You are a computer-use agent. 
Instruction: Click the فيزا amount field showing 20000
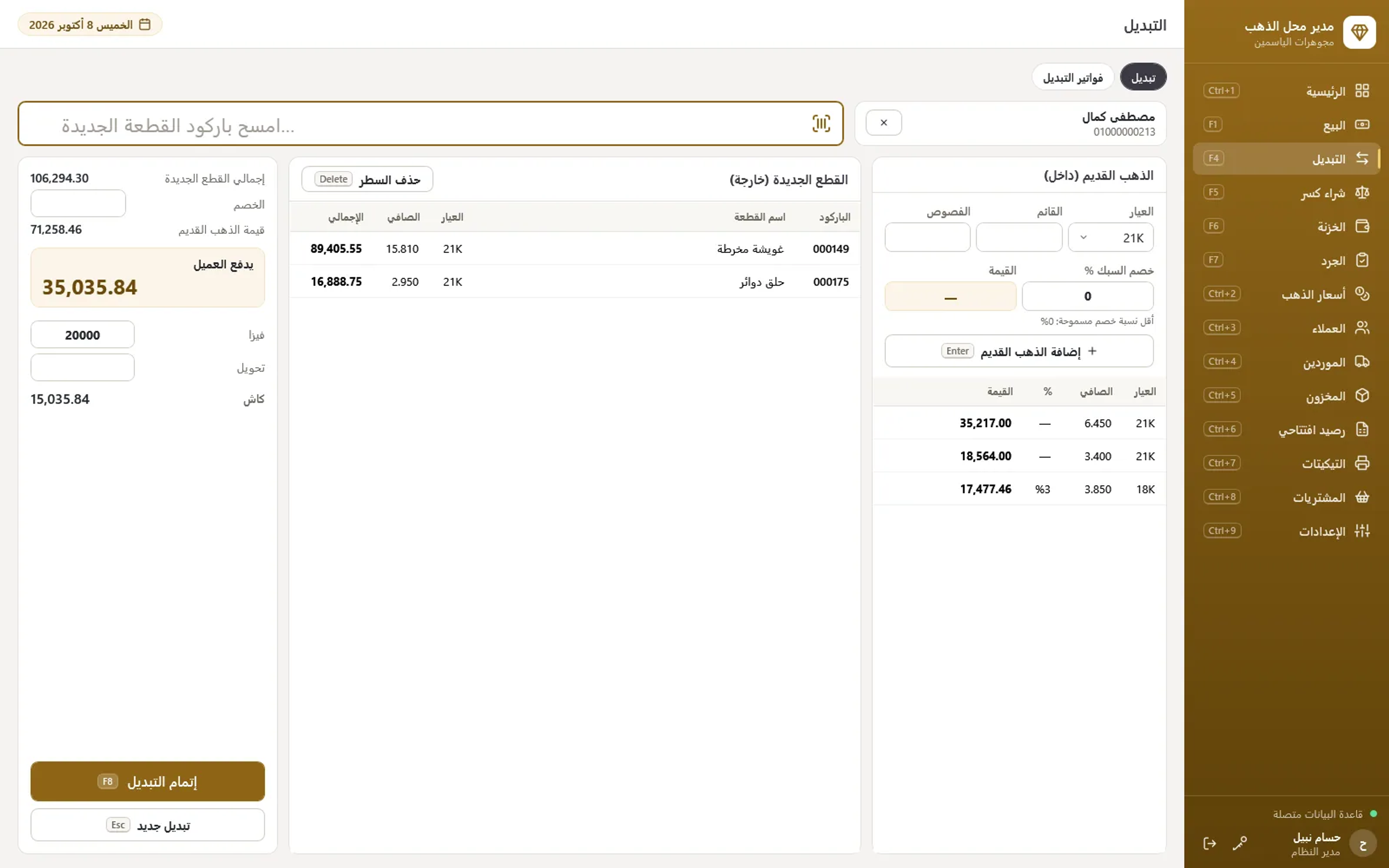(x=82, y=335)
